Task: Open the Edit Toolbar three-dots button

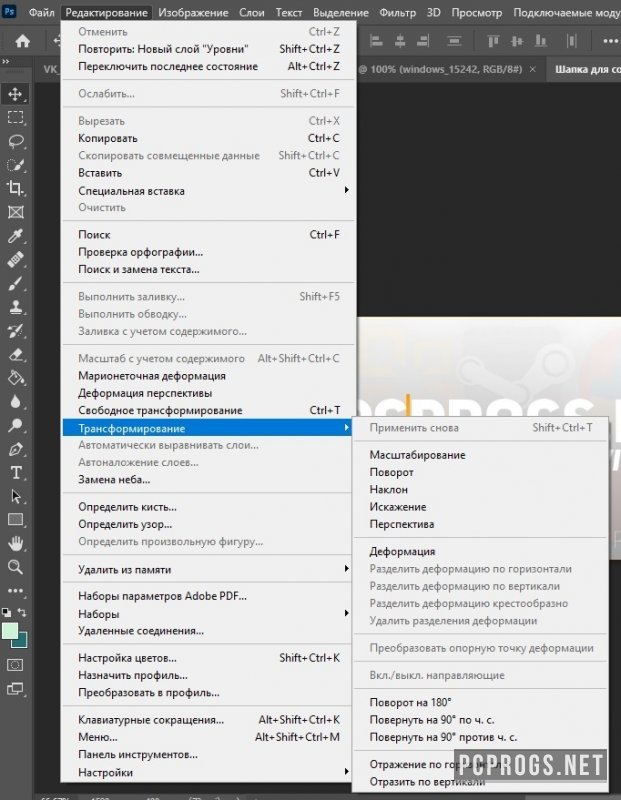Action: point(15,591)
